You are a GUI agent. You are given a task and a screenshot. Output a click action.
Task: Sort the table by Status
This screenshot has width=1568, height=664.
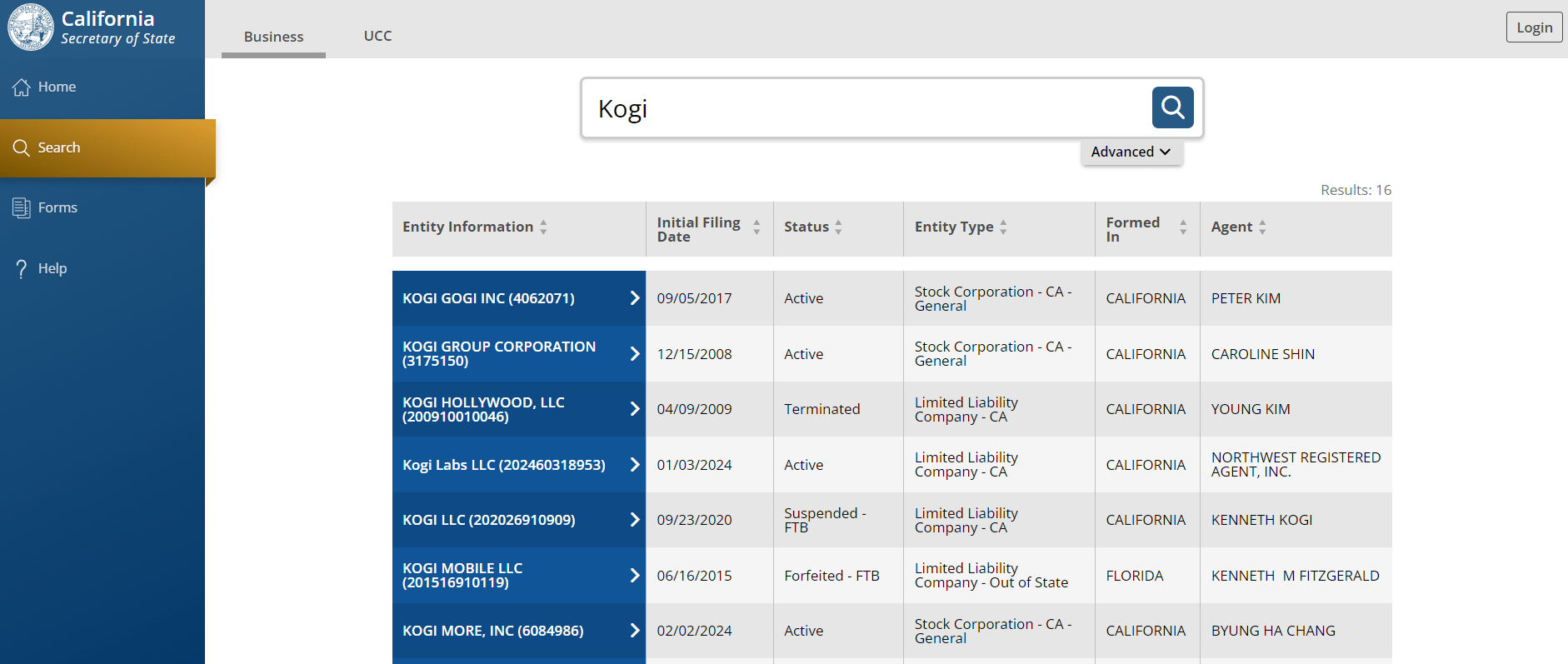(838, 227)
